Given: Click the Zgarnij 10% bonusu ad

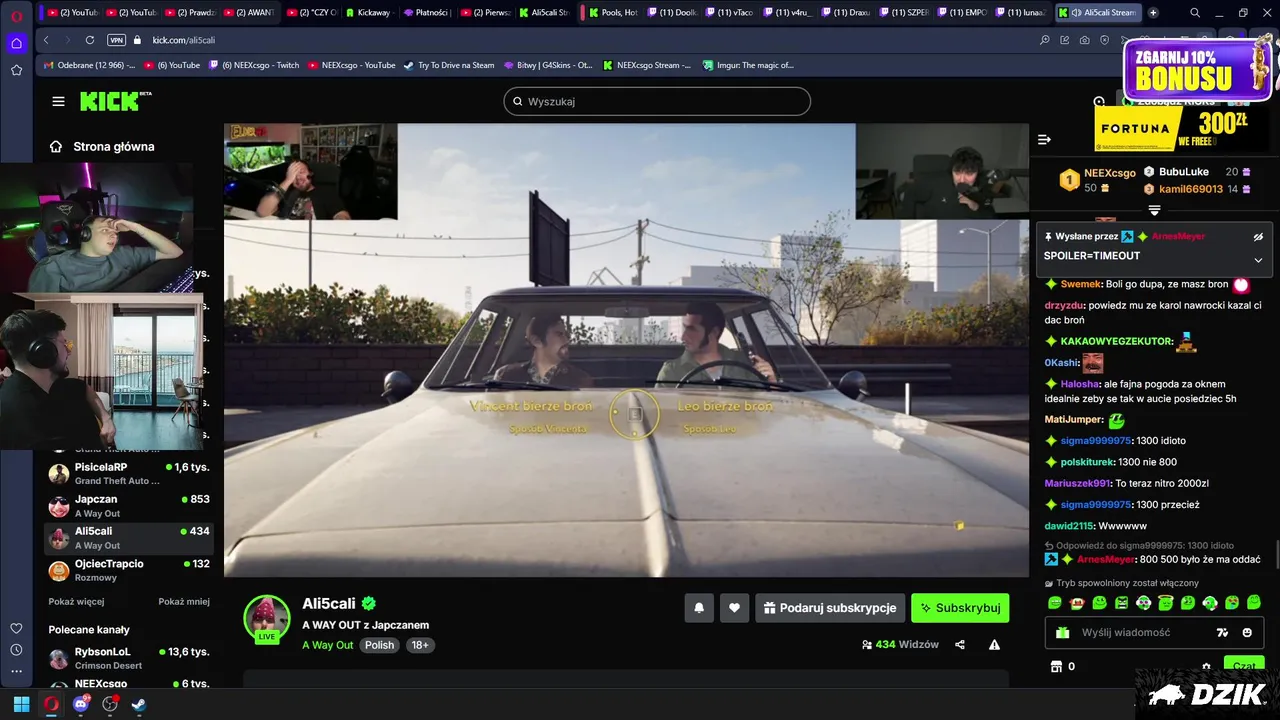Looking at the screenshot, I should click(x=1197, y=70).
